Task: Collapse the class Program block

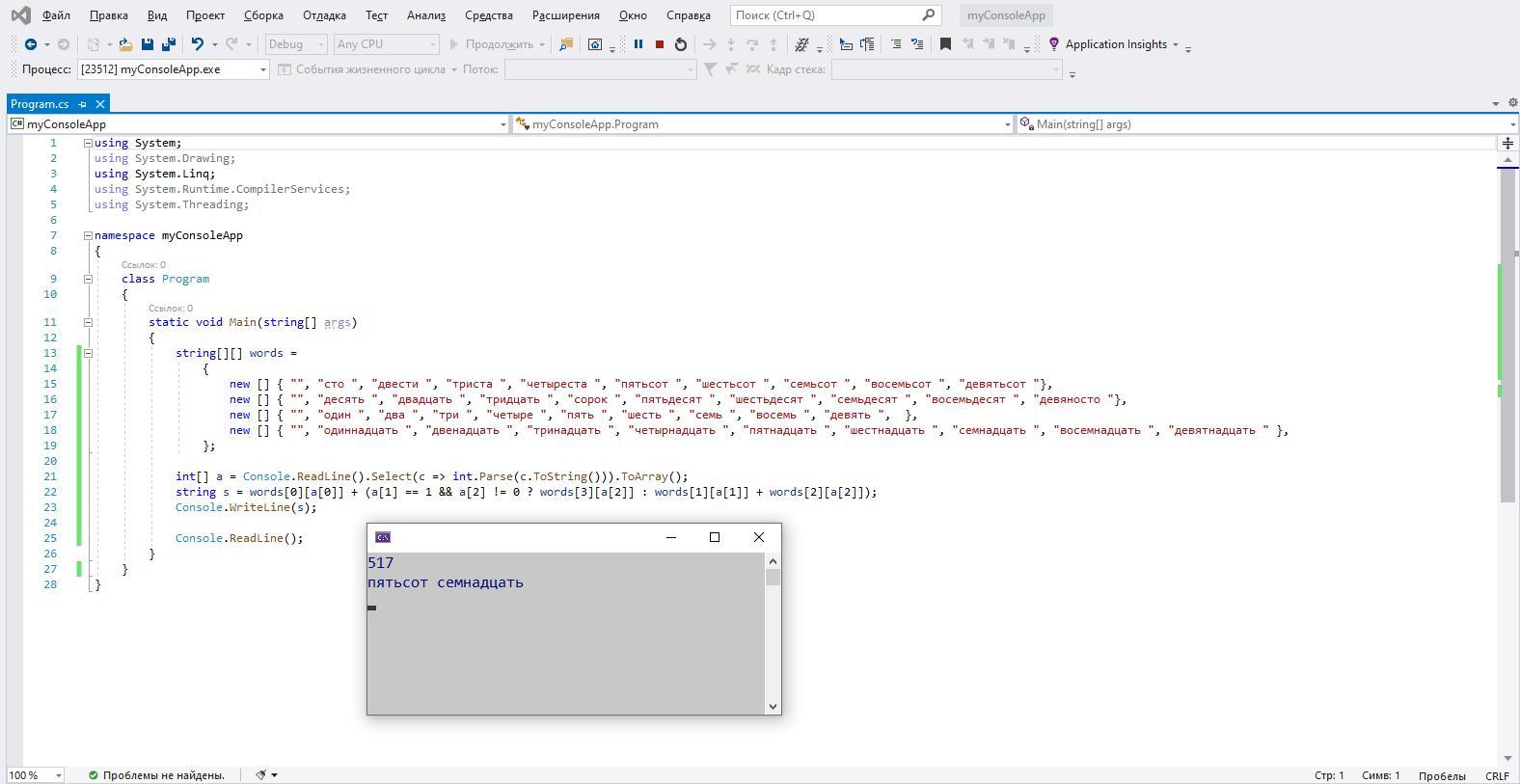Action: coord(88,279)
